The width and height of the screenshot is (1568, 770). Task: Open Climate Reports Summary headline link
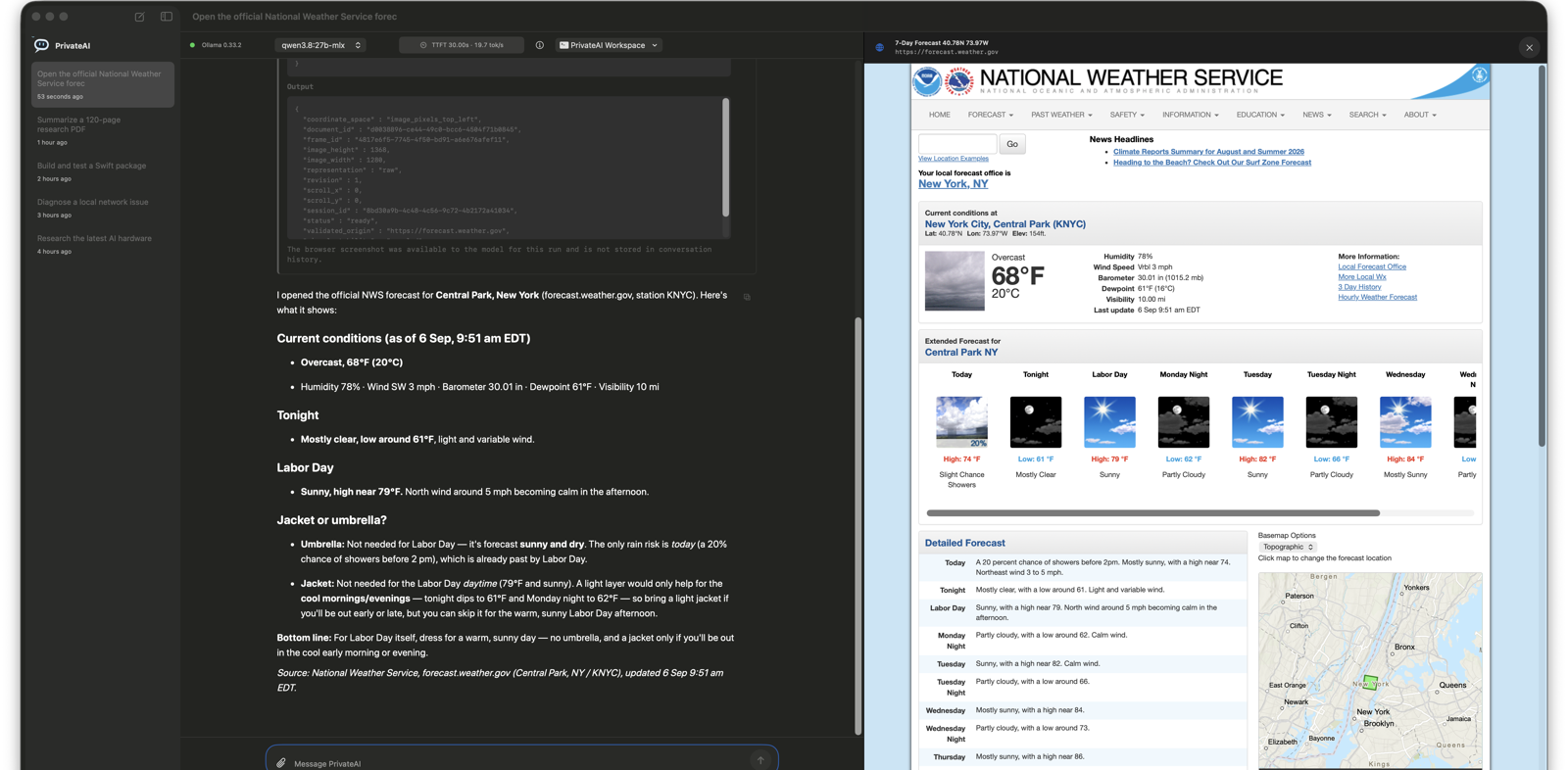pyautogui.click(x=1208, y=152)
